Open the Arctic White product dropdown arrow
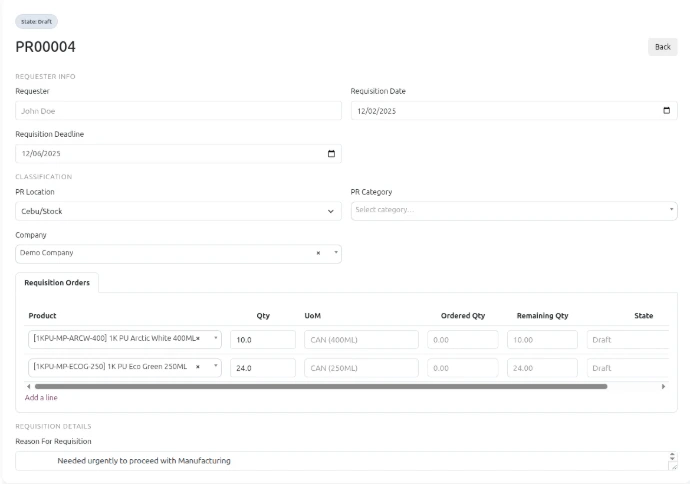The image size is (690, 484). pyautogui.click(x=216, y=339)
